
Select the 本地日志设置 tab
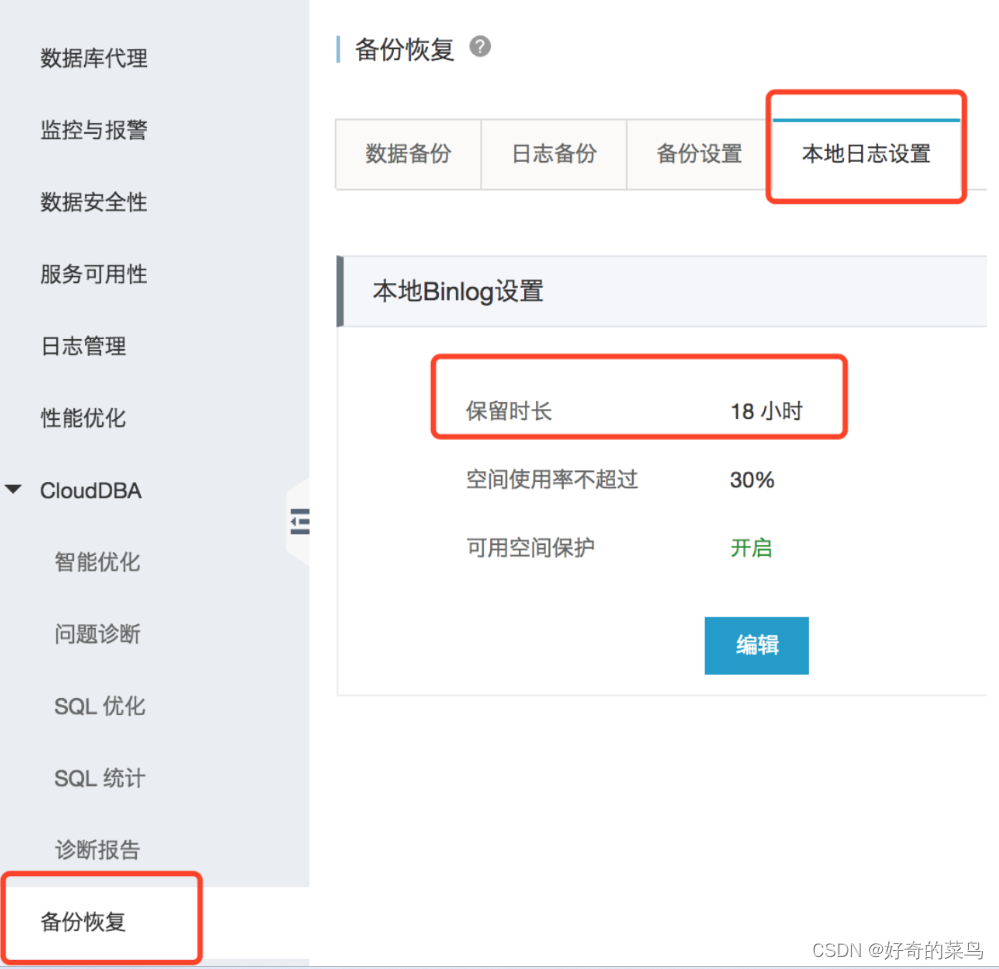click(x=866, y=154)
